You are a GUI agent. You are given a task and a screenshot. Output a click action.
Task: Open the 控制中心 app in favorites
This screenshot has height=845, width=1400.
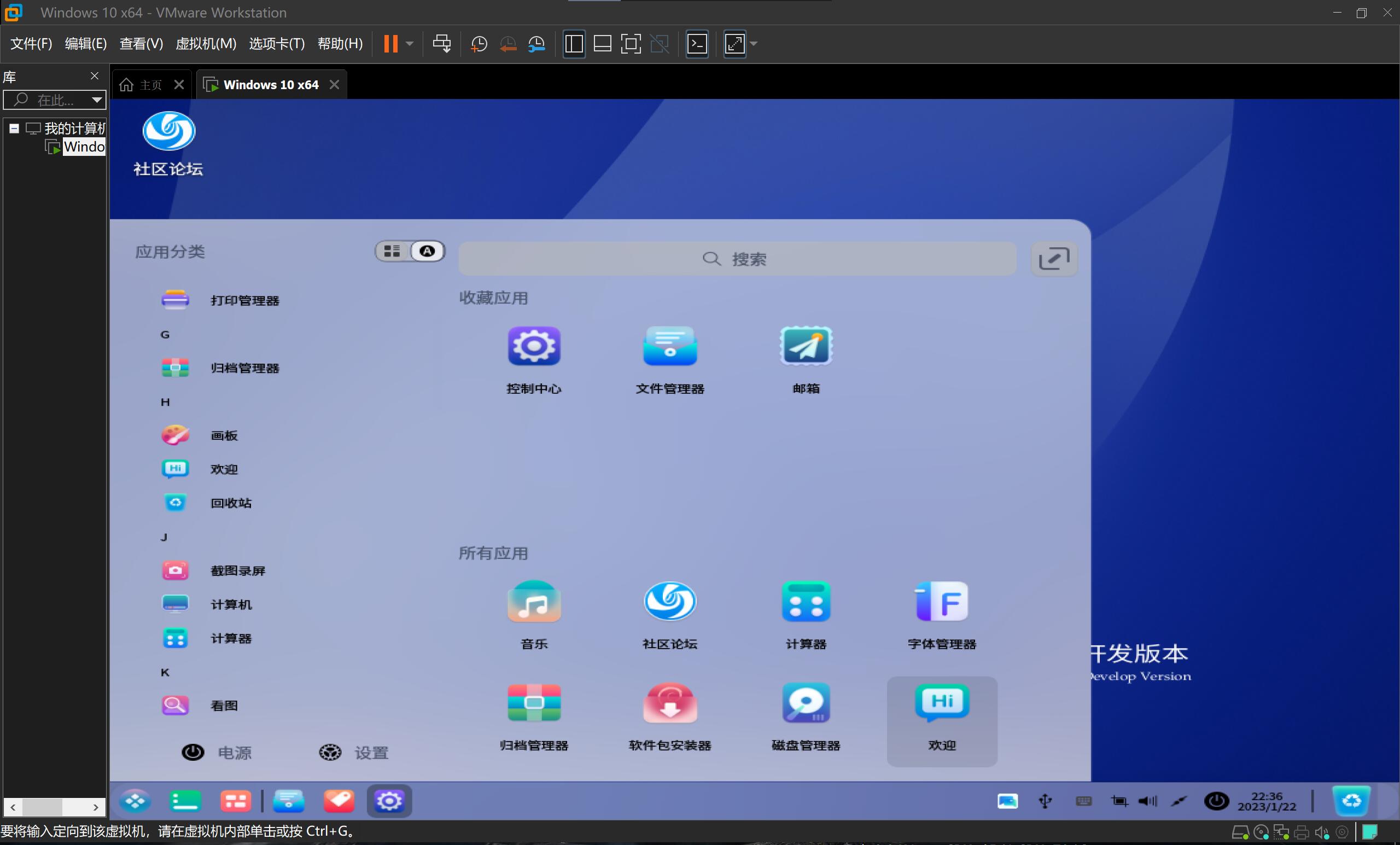(534, 346)
